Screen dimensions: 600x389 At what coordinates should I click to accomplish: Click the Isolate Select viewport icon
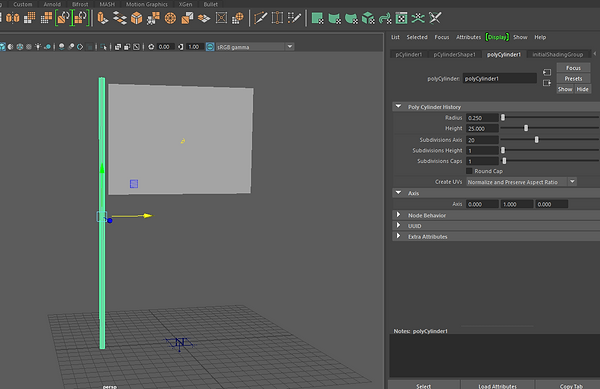pyautogui.click(x=103, y=47)
